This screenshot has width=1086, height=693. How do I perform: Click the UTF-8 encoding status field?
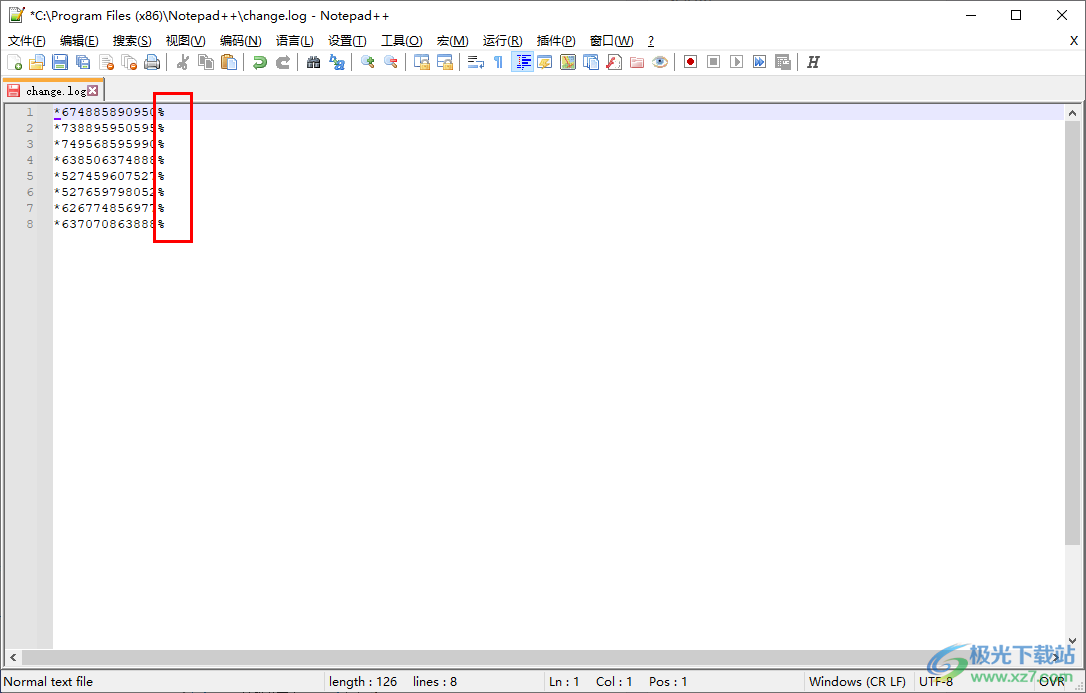tap(936, 682)
